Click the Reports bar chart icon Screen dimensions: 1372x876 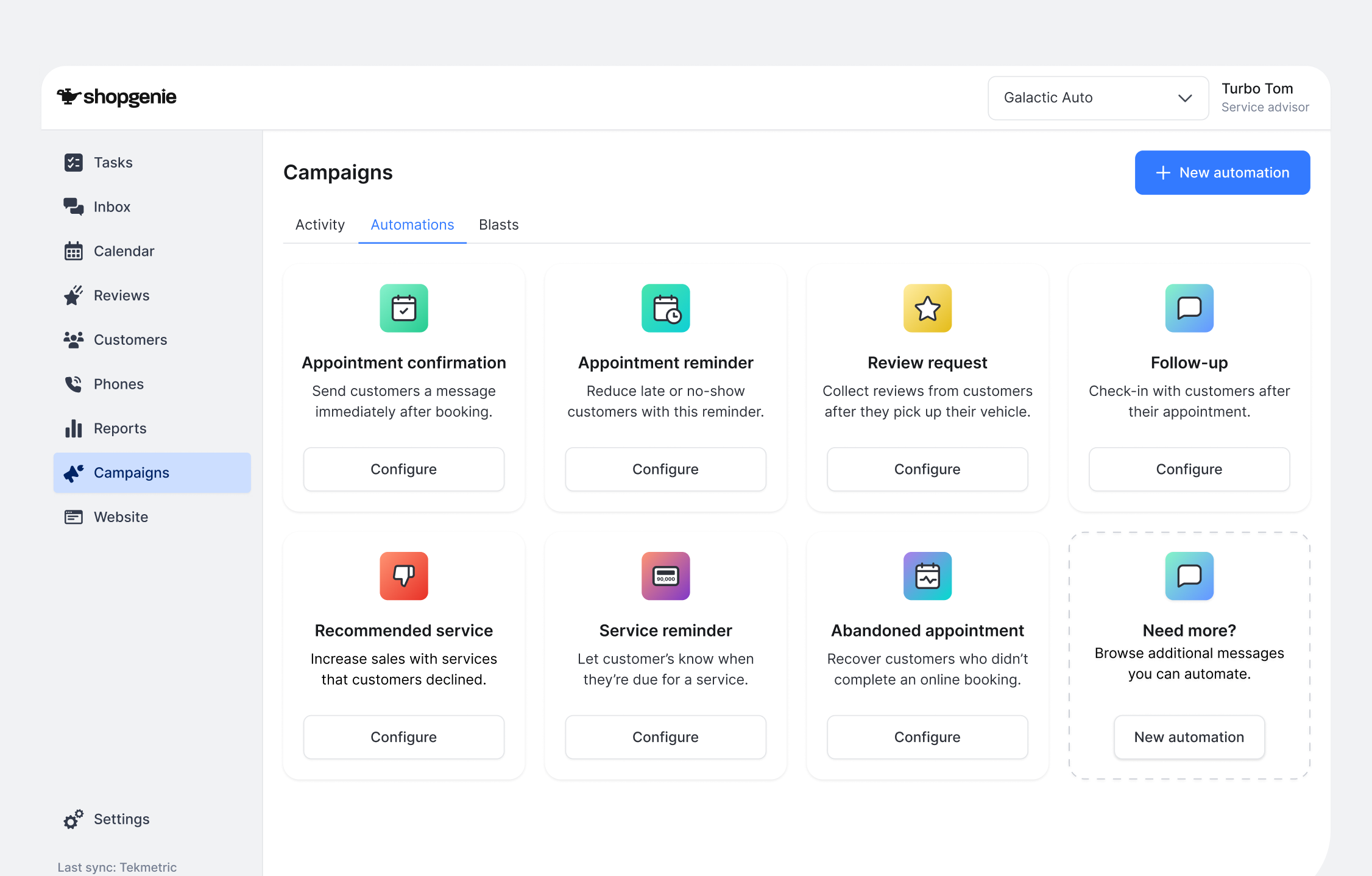tap(73, 428)
